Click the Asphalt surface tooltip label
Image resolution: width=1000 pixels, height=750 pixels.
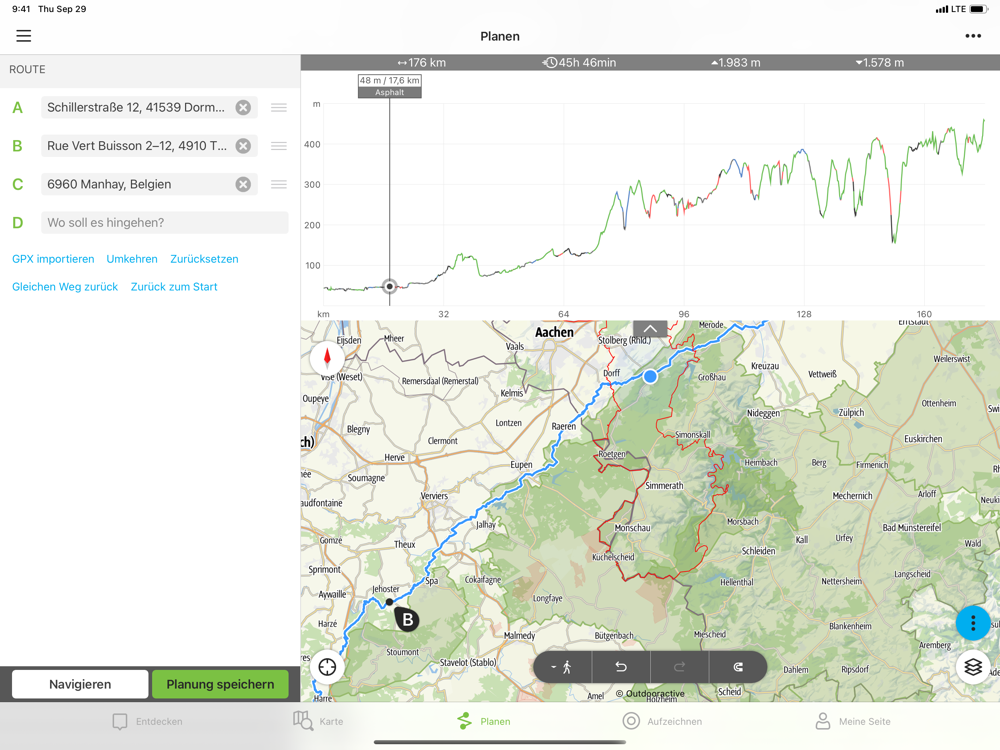tap(390, 92)
